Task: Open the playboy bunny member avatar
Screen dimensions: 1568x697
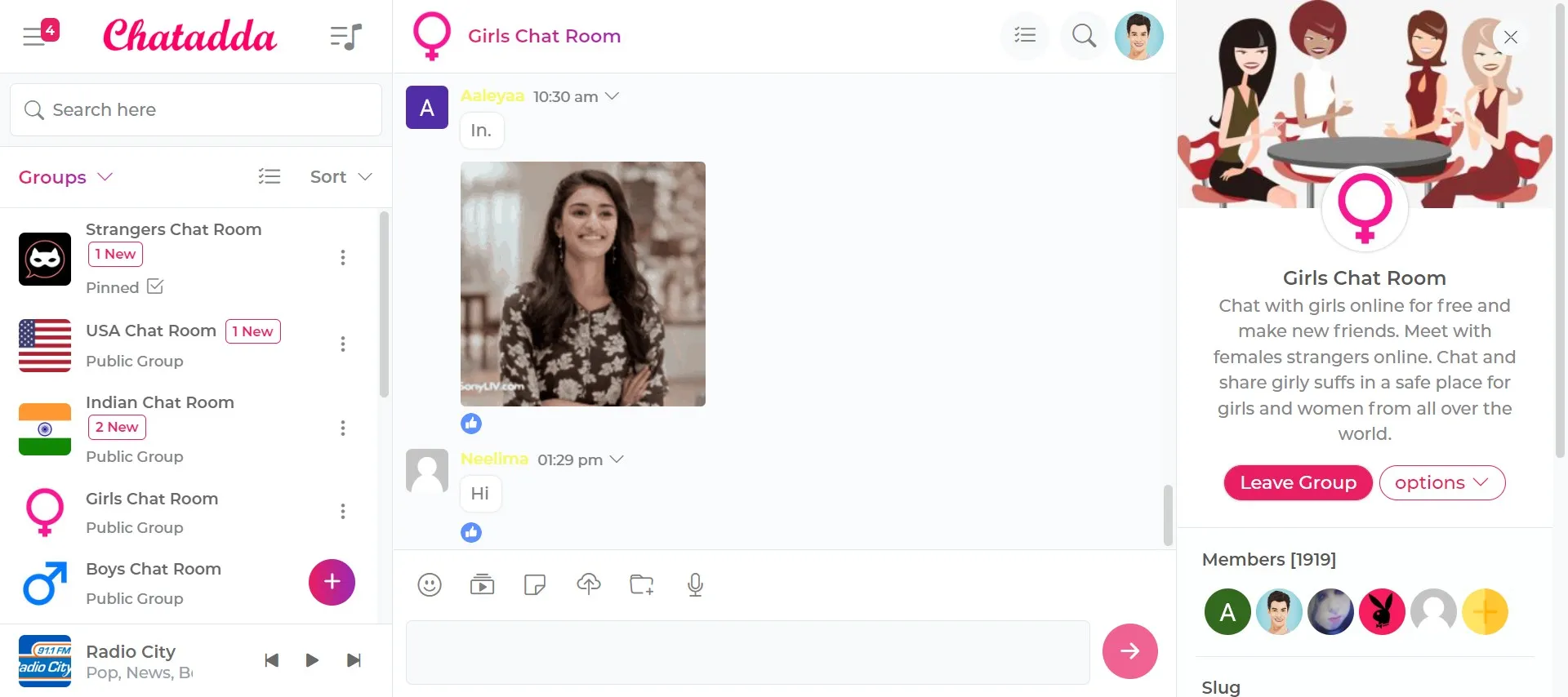Action: 1382,611
